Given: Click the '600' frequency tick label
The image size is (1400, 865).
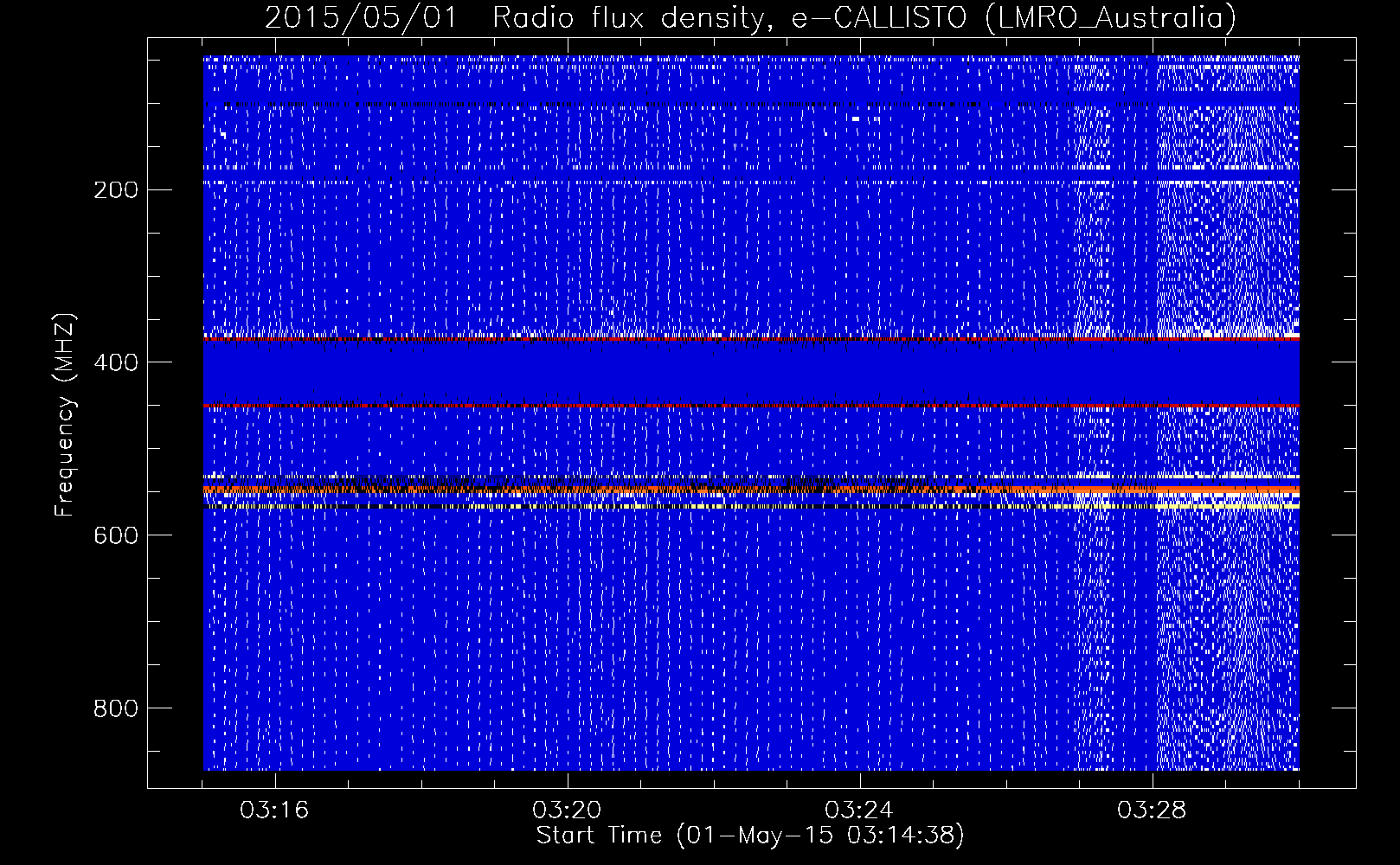Looking at the screenshot, I should pos(115,535).
